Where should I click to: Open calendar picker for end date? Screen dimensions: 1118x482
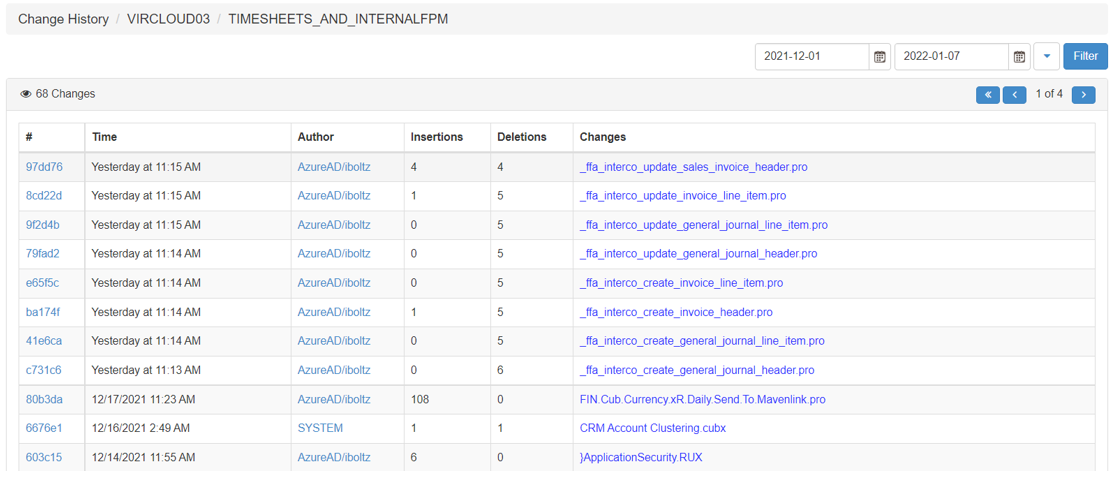coord(1019,57)
